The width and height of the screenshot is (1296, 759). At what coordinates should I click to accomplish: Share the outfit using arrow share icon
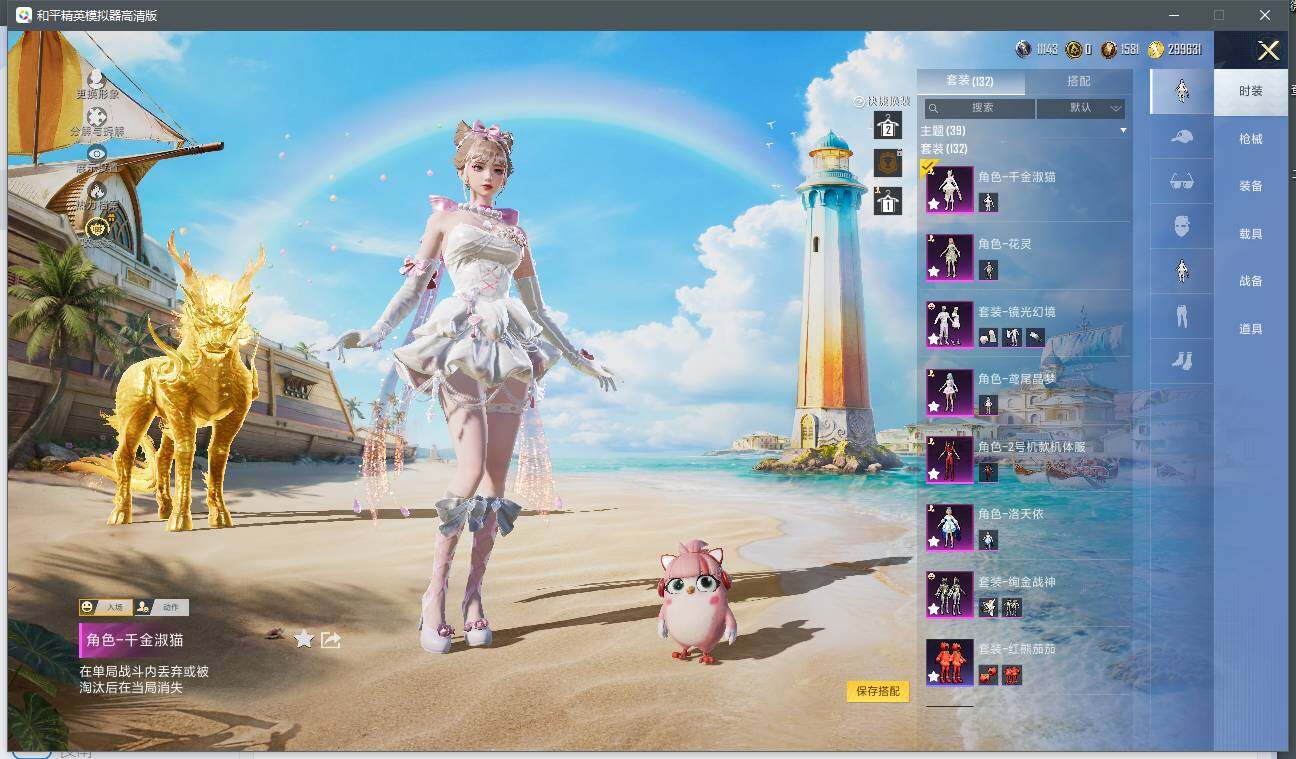click(x=331, y=639)
